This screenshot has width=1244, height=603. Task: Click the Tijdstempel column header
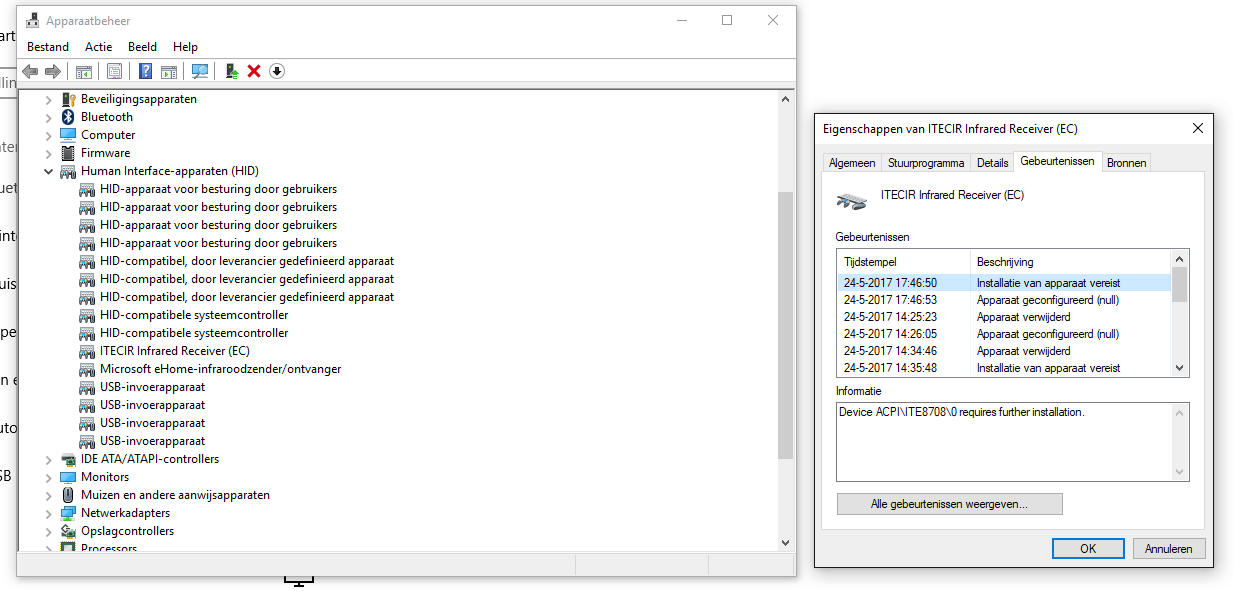coord(904,262)
